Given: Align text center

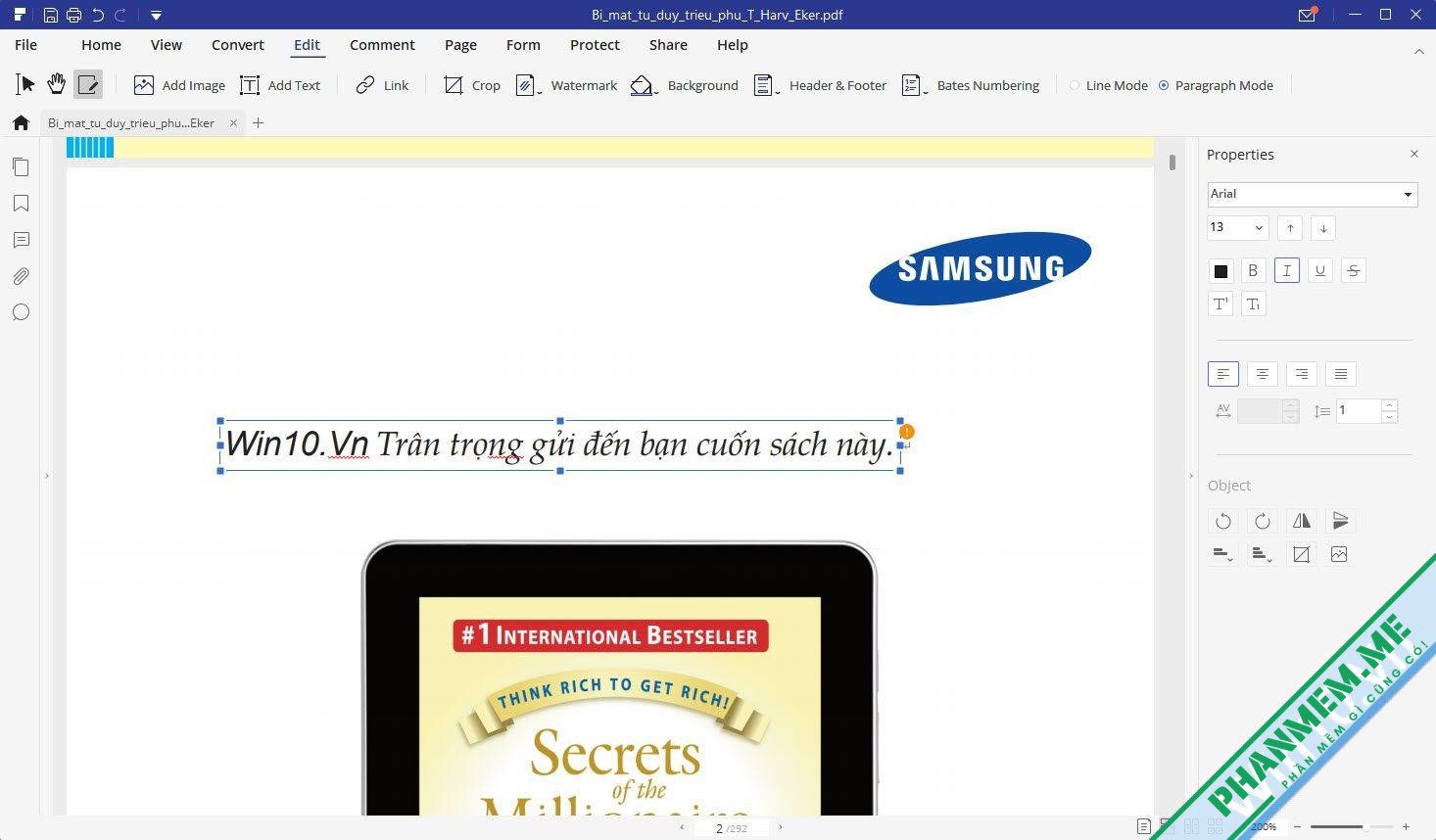Looking at the screenshot, I should point(1263,374).
